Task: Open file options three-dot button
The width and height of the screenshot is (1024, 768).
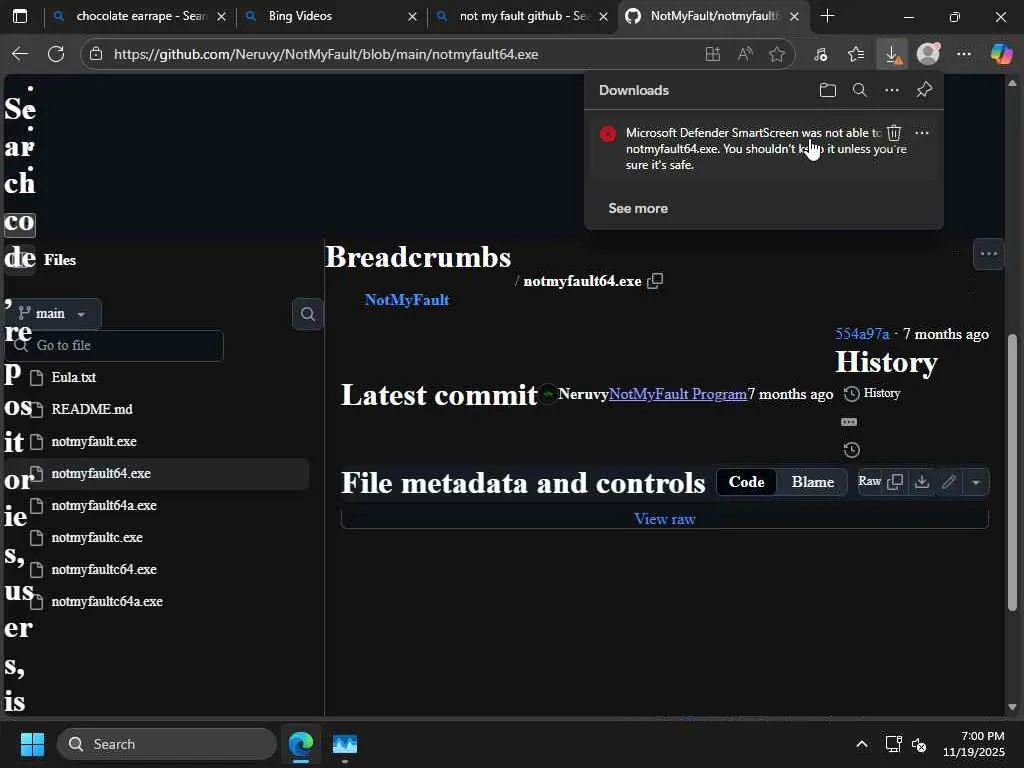Action: [x=989, y=254]
